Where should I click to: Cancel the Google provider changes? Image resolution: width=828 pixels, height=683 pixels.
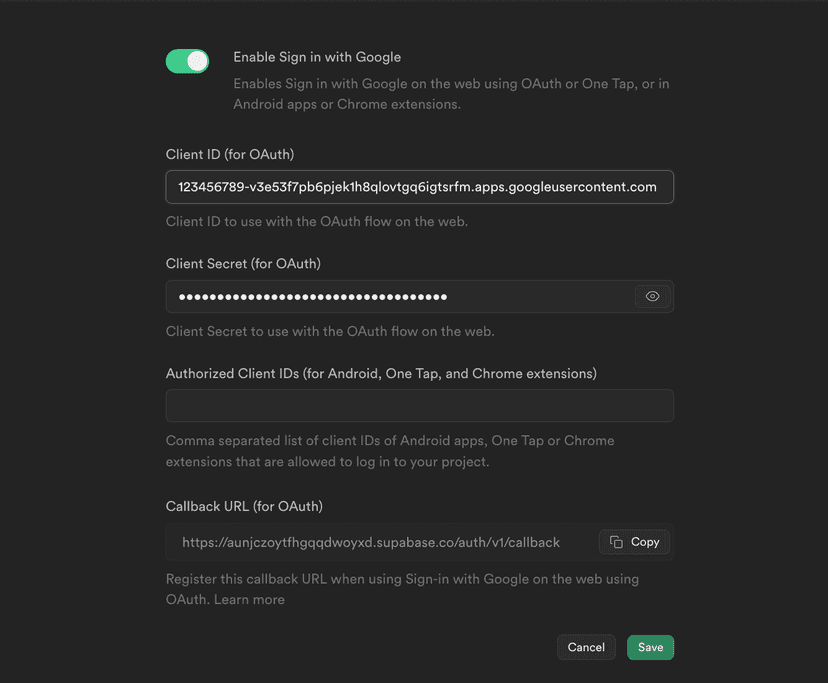tap(586, 647)
